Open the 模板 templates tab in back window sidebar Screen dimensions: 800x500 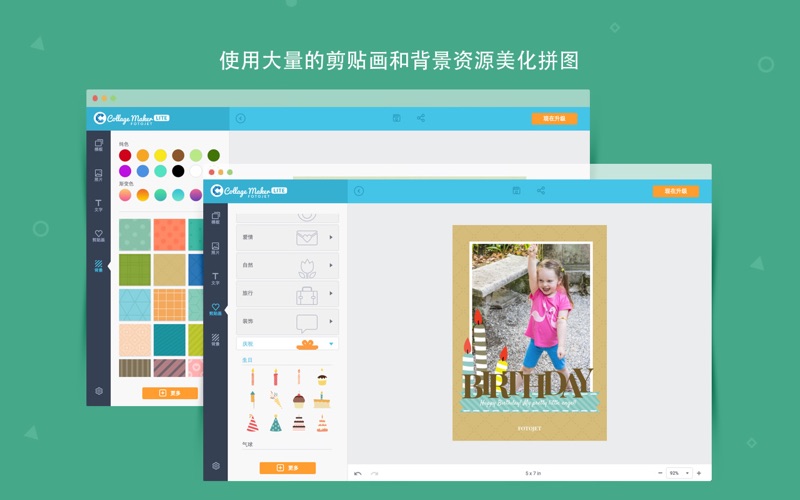[x=98, y=145]
